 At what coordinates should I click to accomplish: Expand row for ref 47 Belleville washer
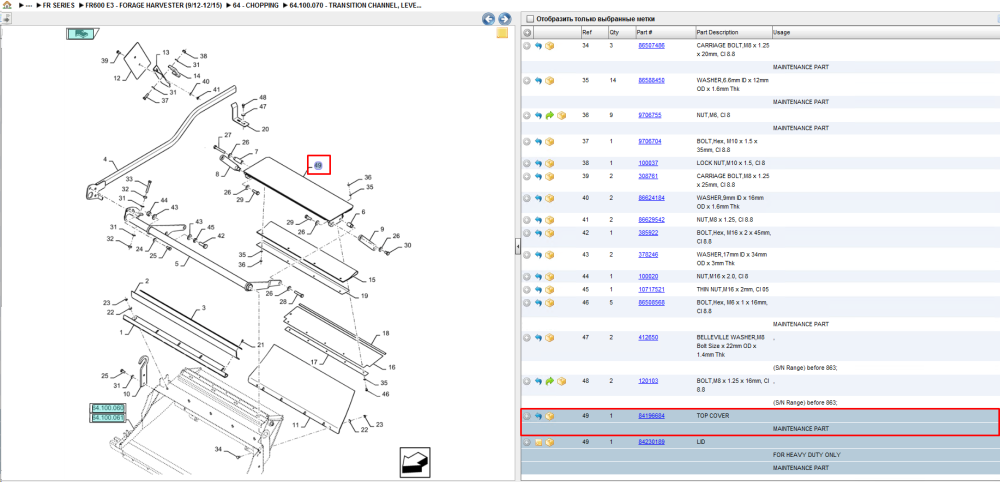pos(527,337)
